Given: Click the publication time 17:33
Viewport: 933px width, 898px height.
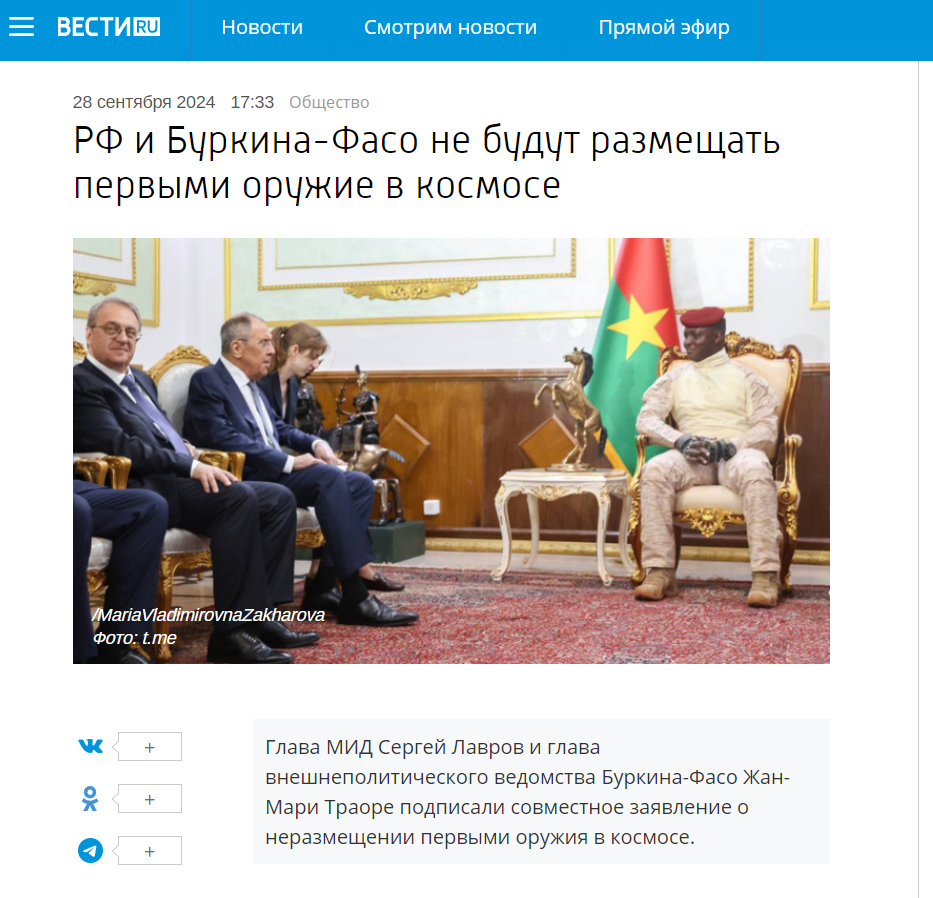Looking at the screenshot, I should tap(252, 102).
